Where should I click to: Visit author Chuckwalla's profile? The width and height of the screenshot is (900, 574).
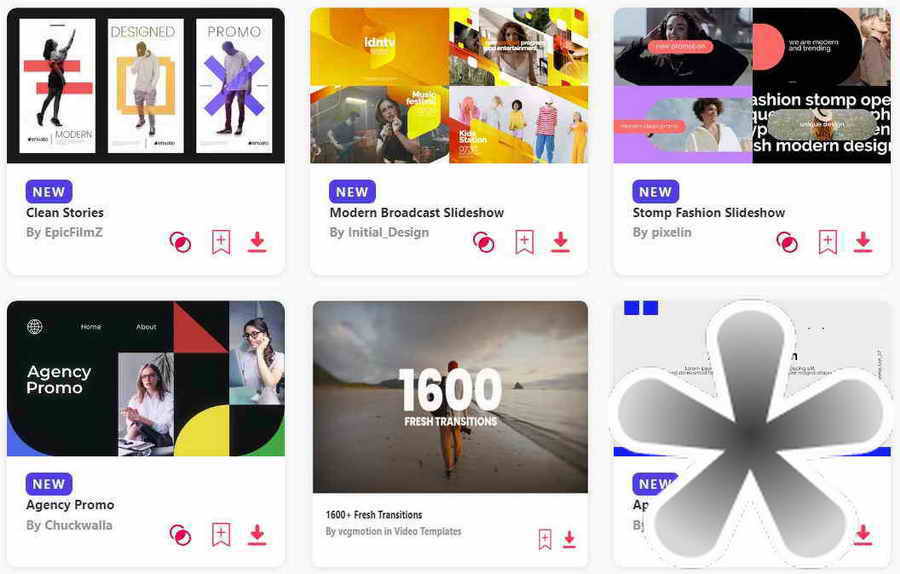pyautogui.click(x=79, y=525)
